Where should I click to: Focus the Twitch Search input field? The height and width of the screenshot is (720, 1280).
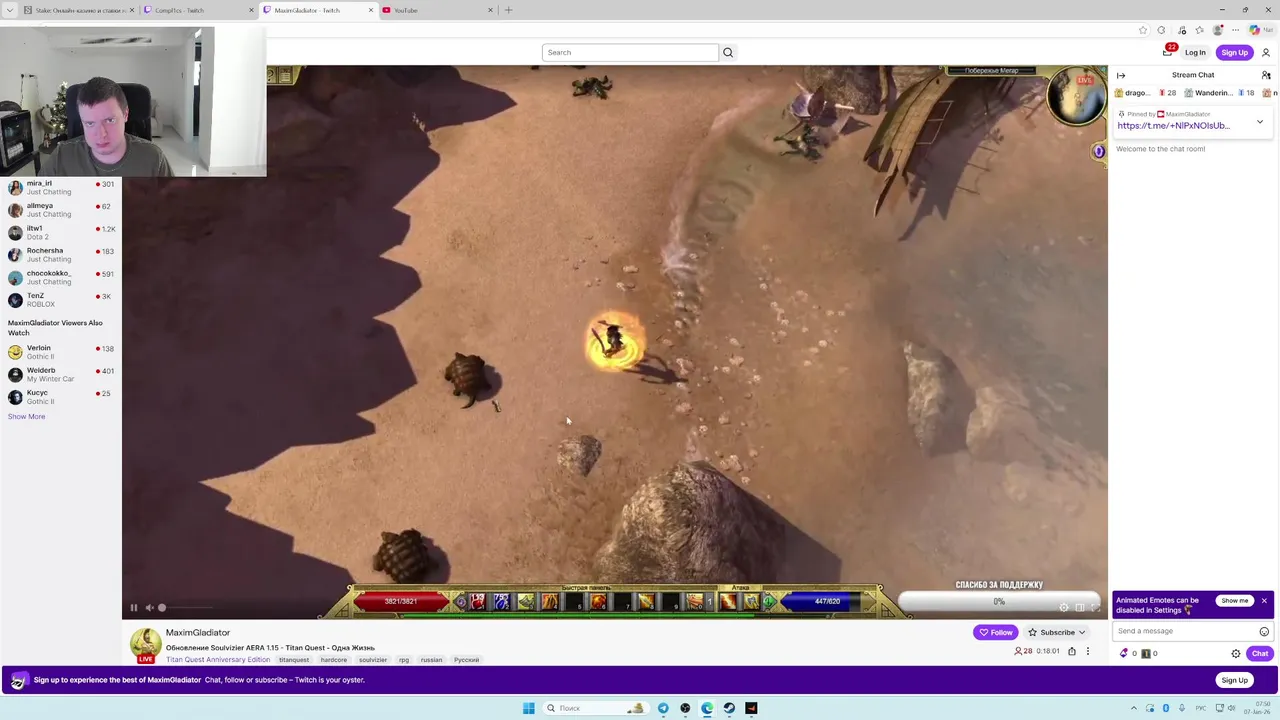click(630, 52)
